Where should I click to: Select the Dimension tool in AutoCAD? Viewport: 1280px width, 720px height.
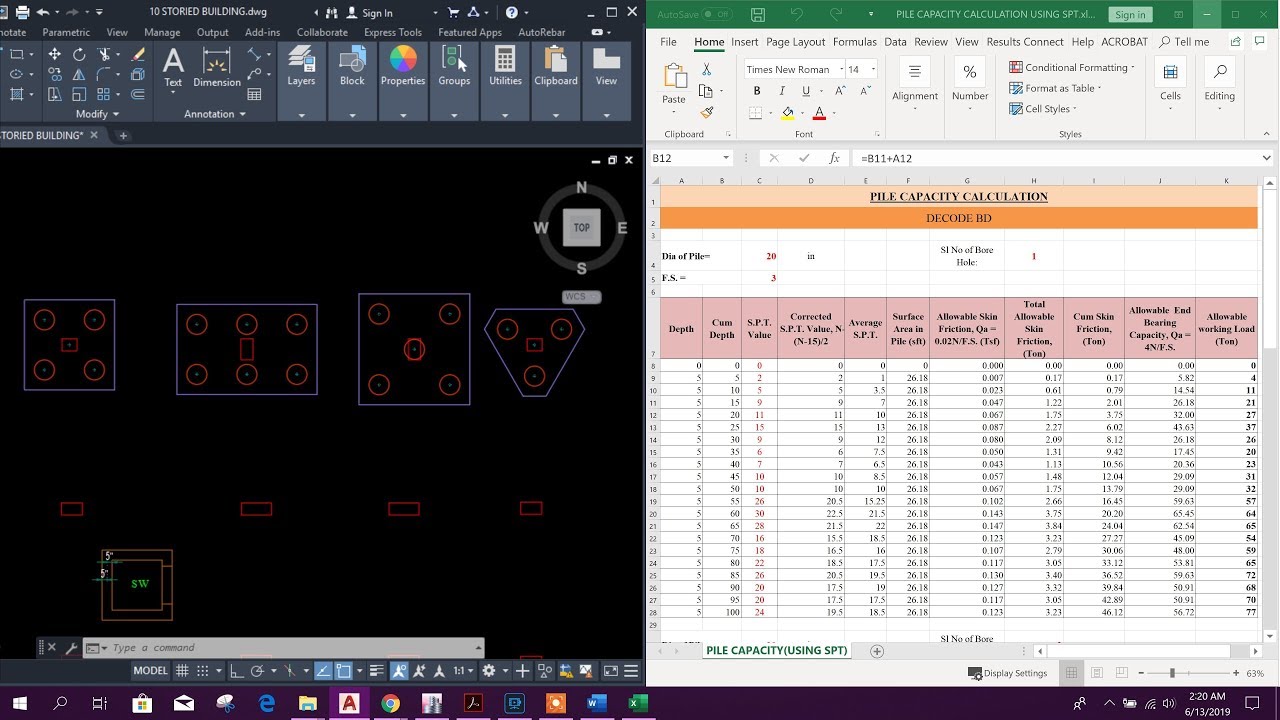coord(217,67)
